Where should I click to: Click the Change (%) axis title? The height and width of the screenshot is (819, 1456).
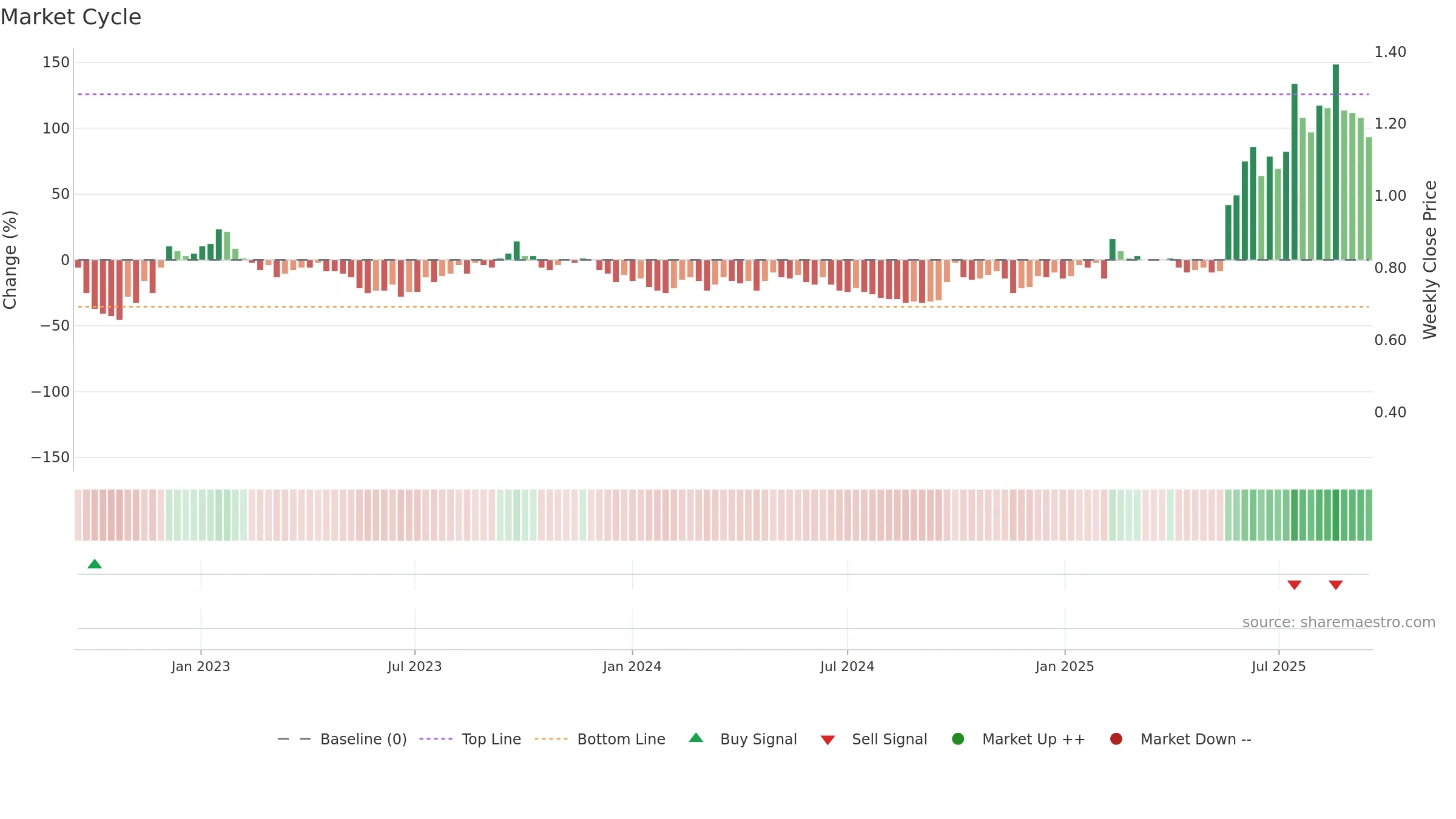click(10, 260)
